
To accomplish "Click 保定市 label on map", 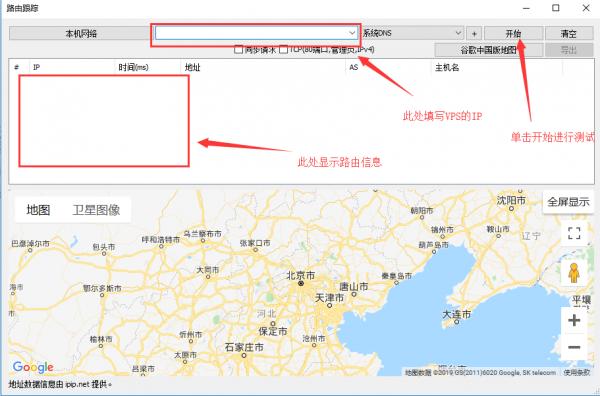I will point(273,331).
